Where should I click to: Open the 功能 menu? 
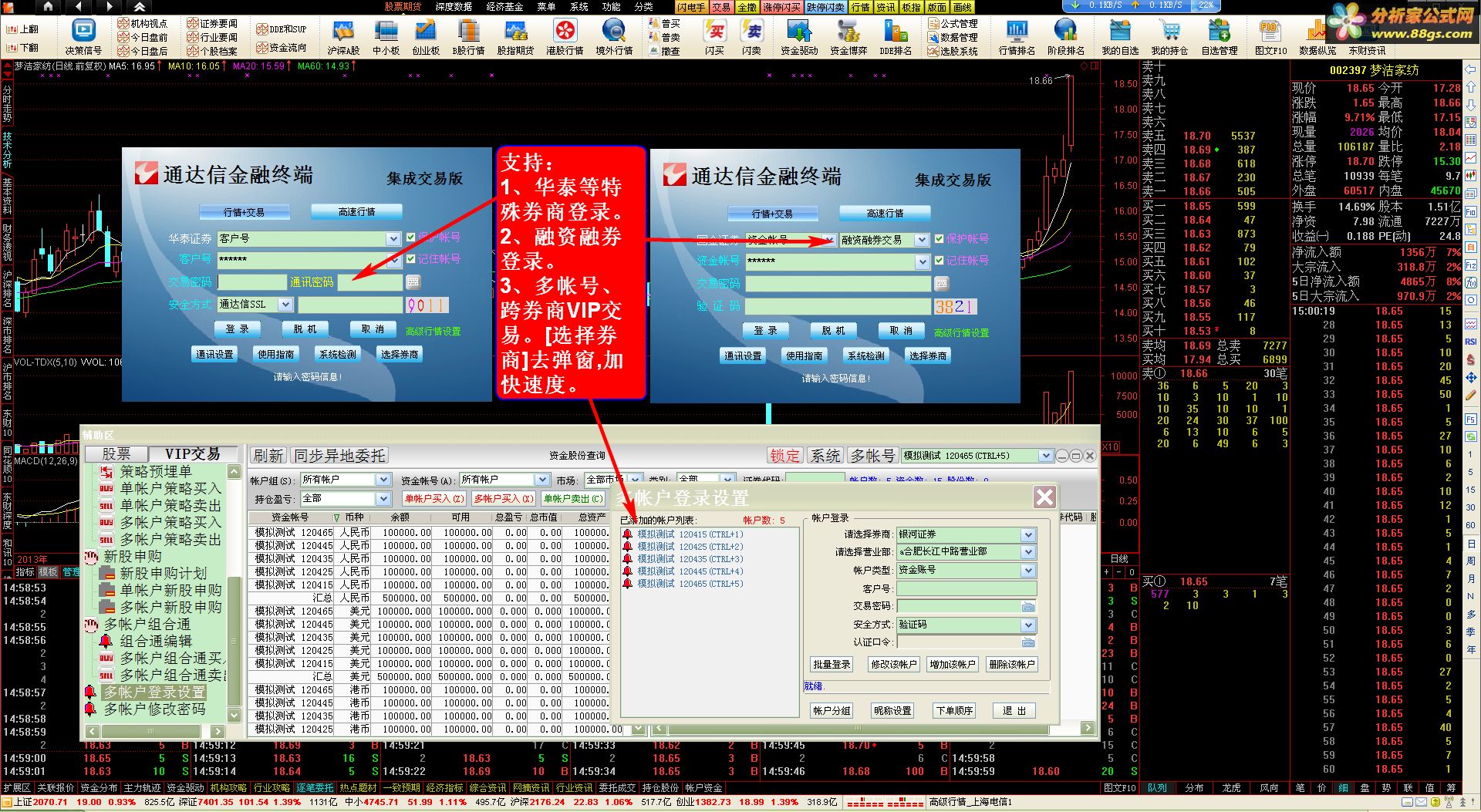pos(611,6)
